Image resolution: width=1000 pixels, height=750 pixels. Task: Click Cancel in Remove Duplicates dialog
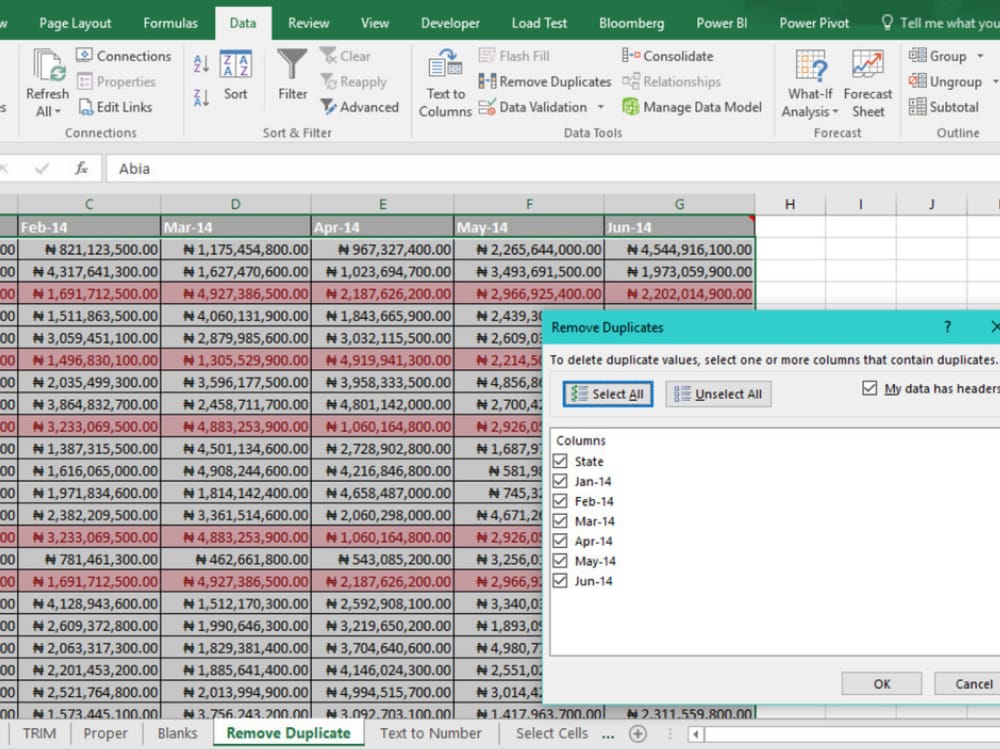969,684
